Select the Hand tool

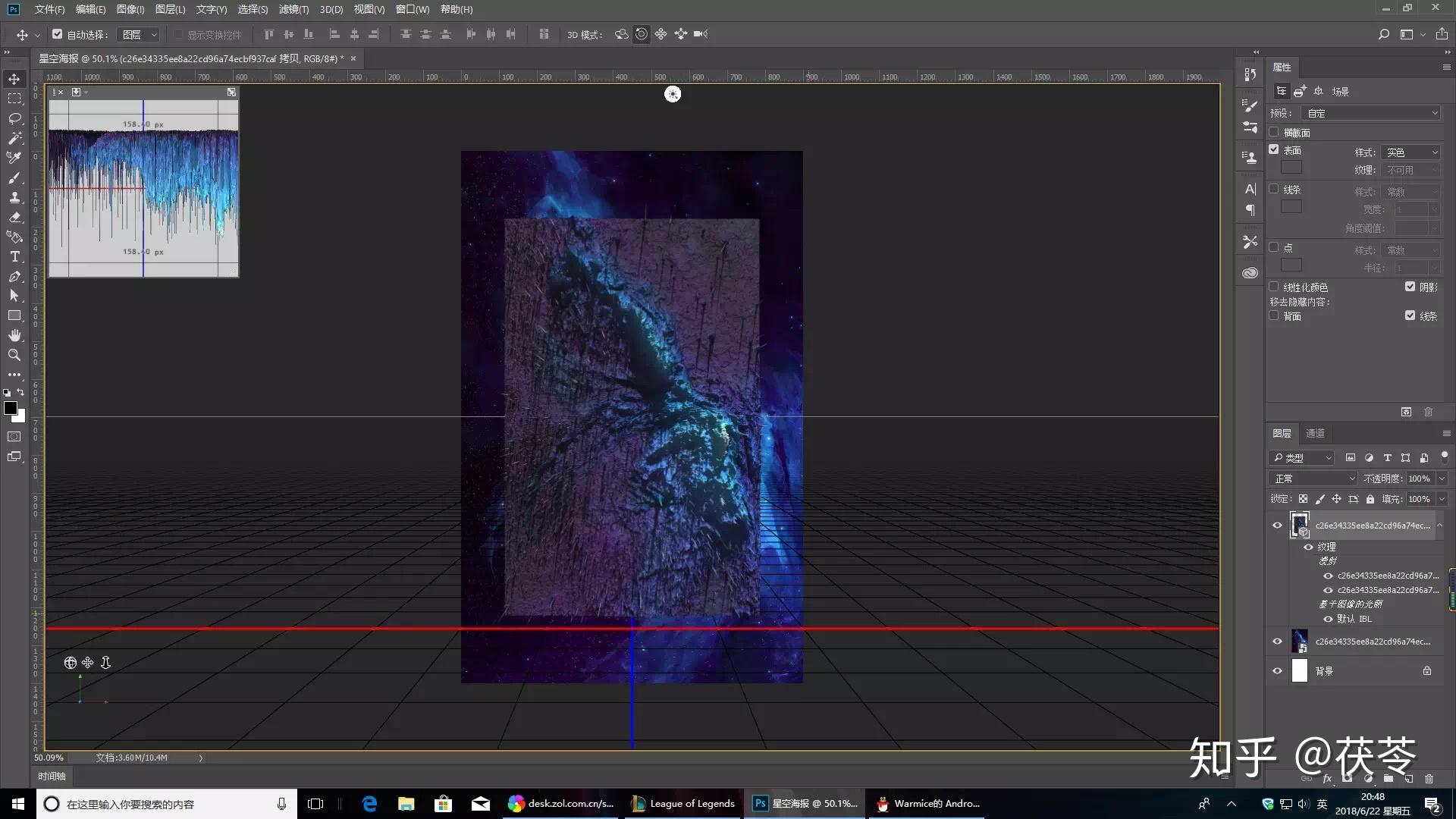(x=14, y=335)
